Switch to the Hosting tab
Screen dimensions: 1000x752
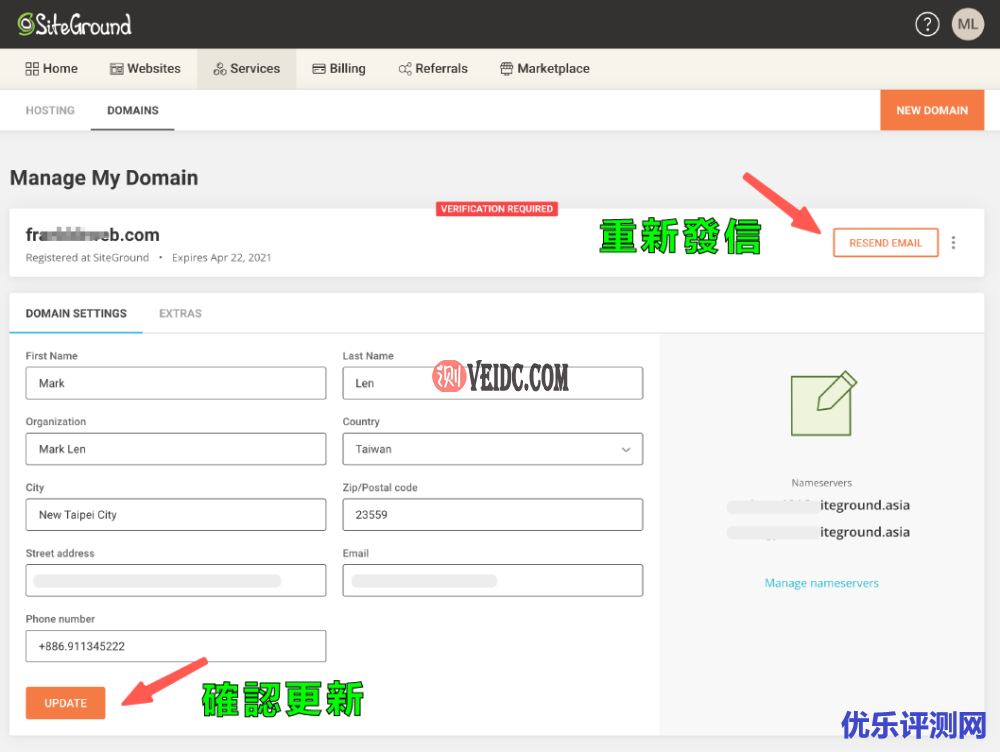pos(50,110)
